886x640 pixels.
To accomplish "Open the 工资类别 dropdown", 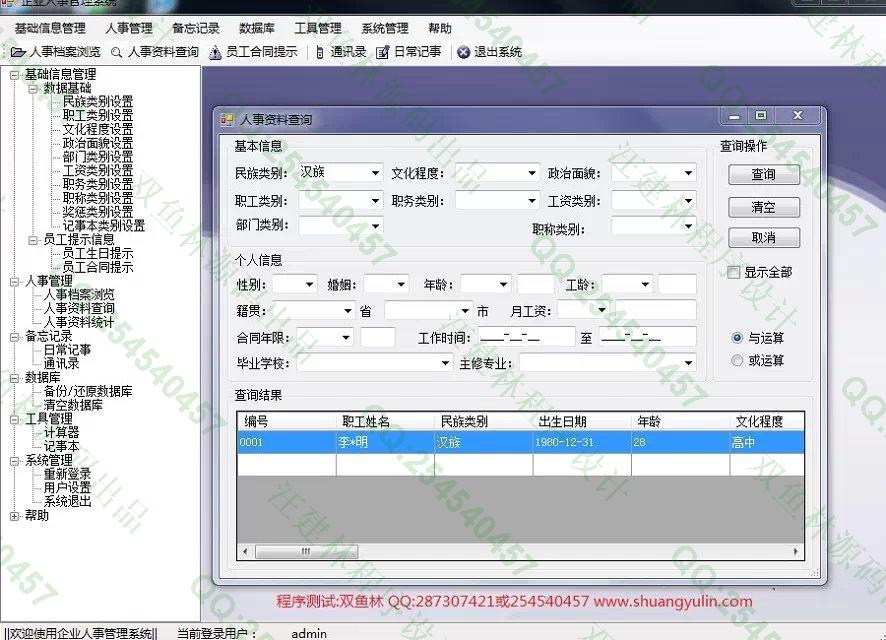I will (x=688, y=201).
